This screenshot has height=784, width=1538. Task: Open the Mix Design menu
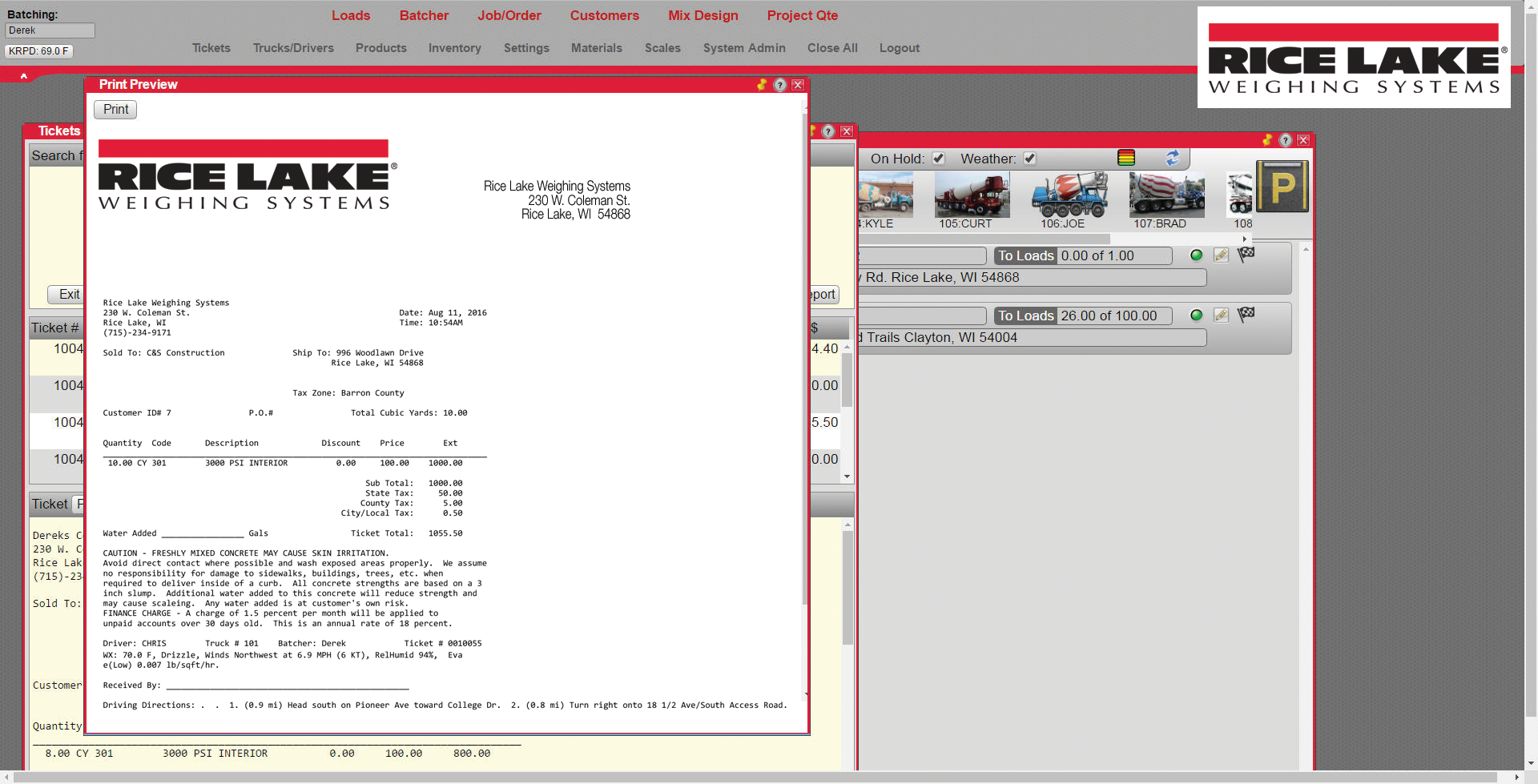coord(703,15)
